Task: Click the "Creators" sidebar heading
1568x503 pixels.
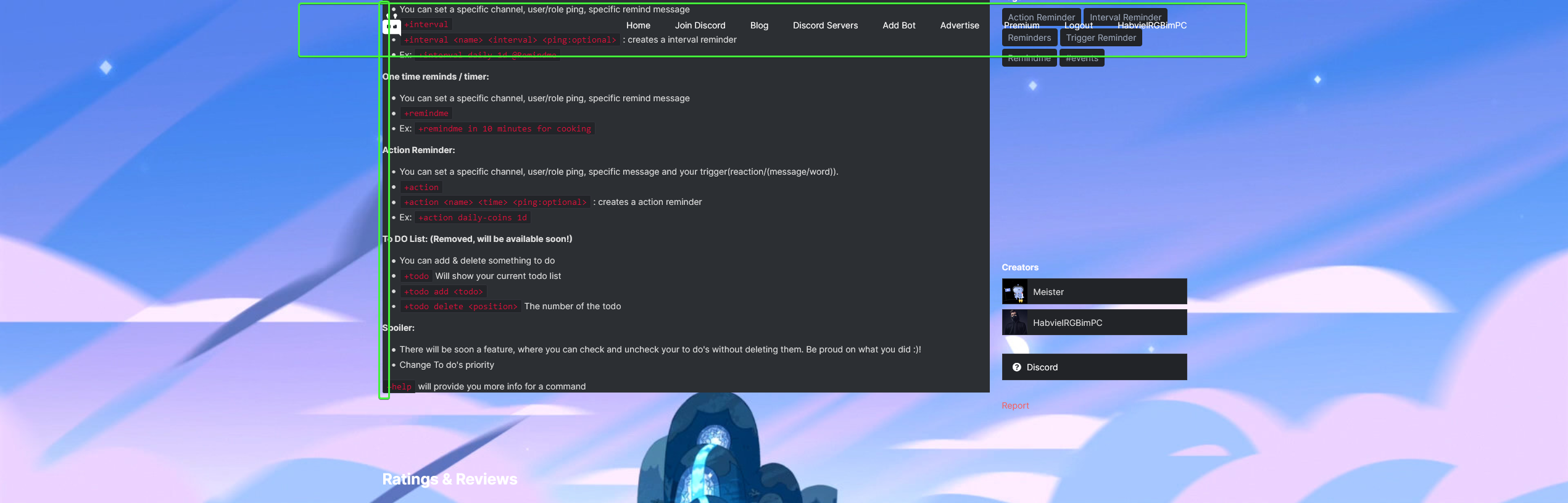Action: pos(1020,267)
